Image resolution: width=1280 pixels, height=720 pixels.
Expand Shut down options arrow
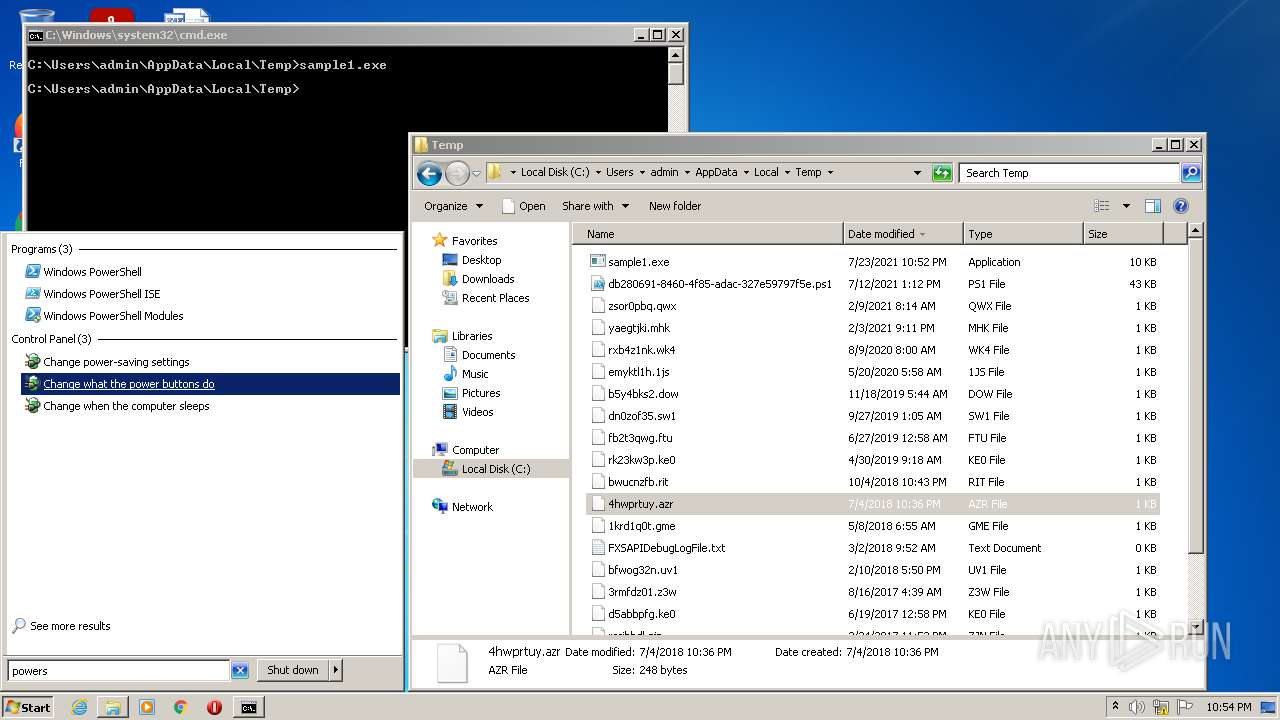point(336,670)
